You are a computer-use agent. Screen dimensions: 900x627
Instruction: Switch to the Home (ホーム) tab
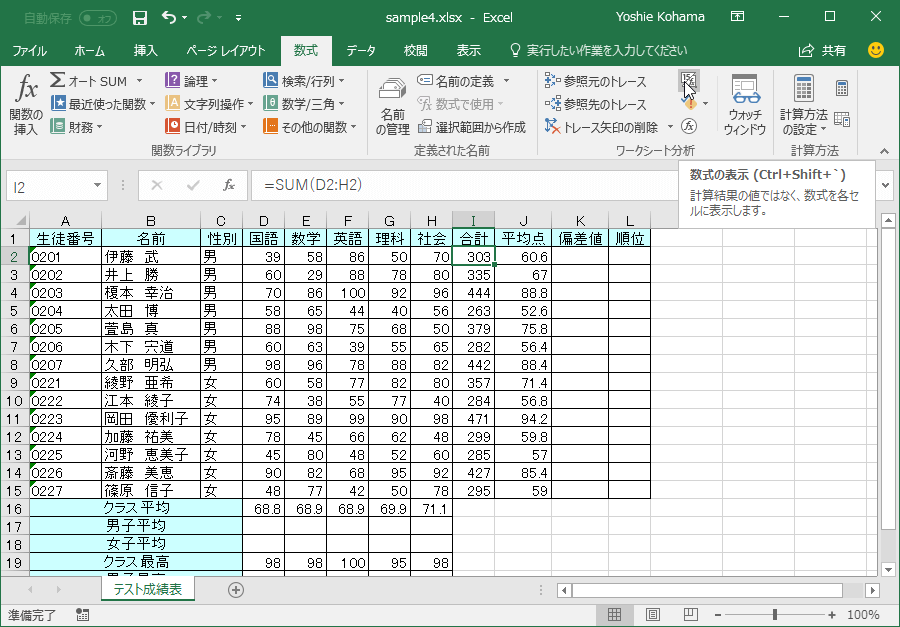(x=90, y=51)
